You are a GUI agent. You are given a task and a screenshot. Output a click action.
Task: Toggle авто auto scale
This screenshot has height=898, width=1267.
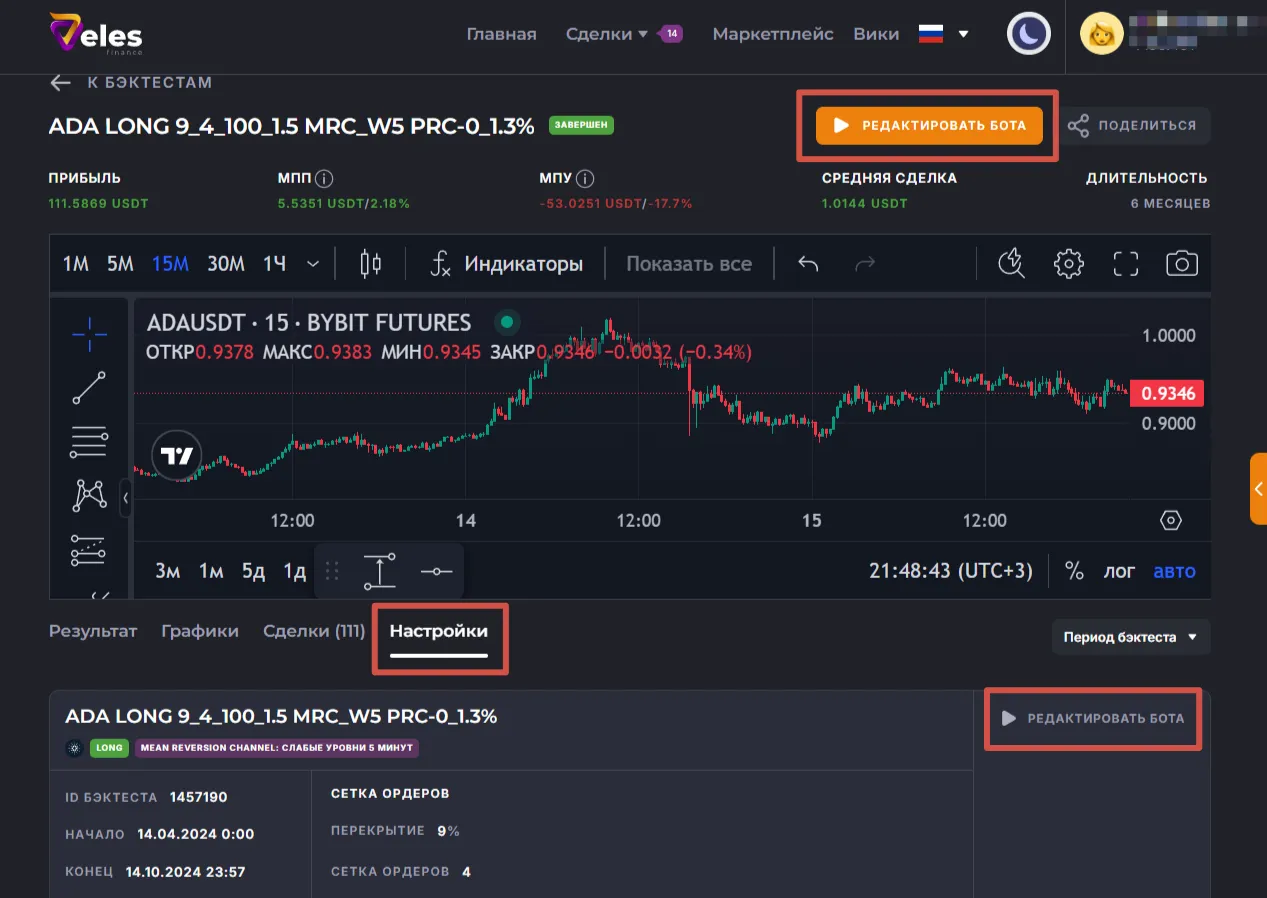tap(1174, 571)
